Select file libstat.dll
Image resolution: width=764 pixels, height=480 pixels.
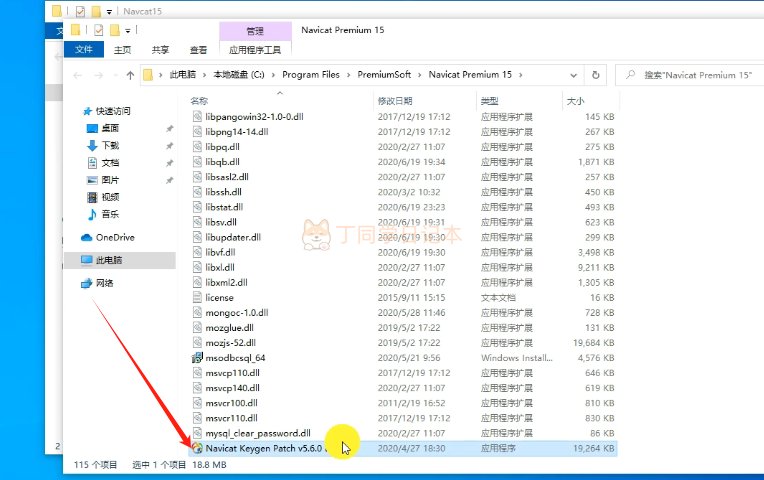[224, 207]
